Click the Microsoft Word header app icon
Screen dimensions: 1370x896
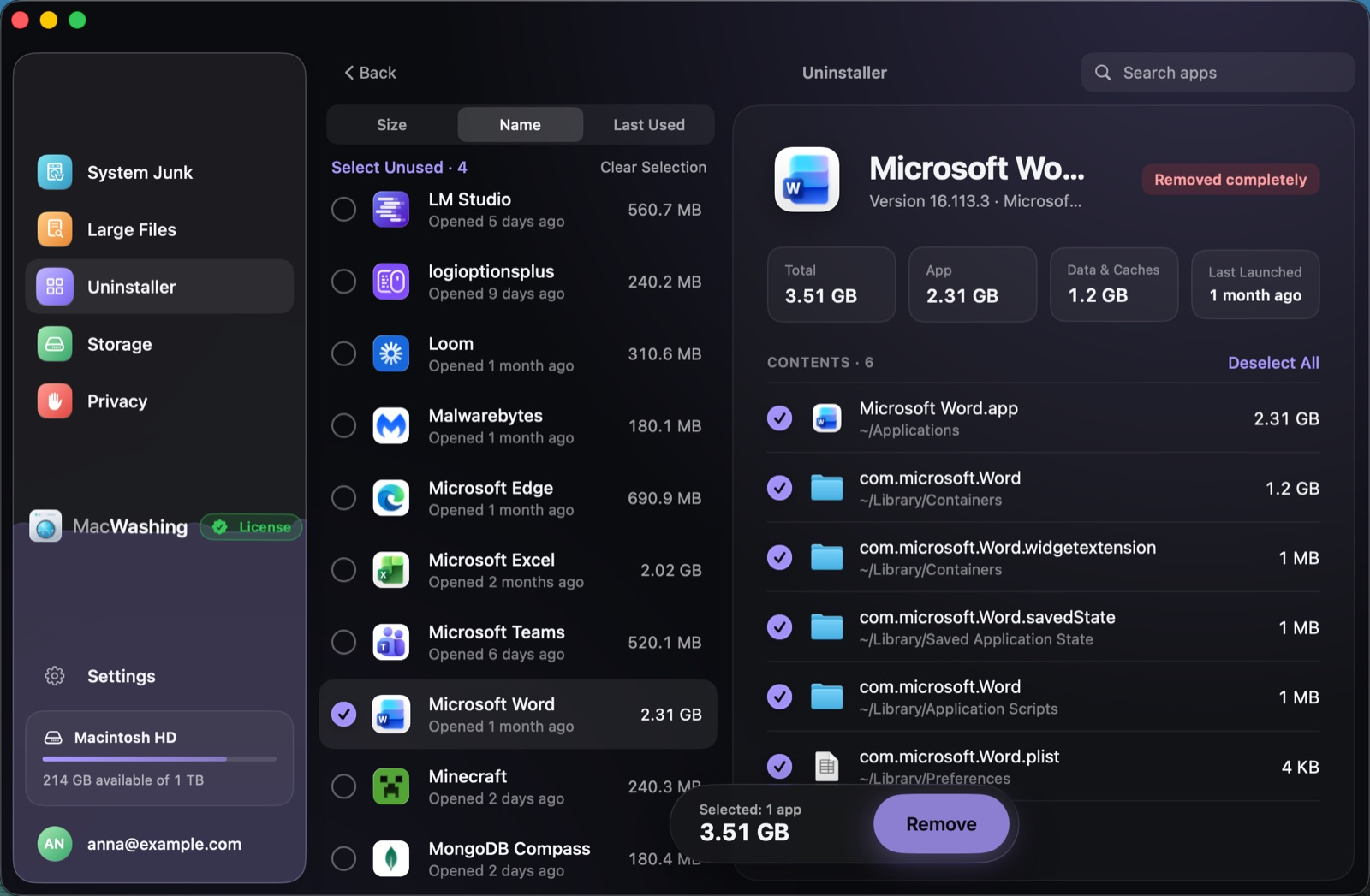(x=807, y=180)
